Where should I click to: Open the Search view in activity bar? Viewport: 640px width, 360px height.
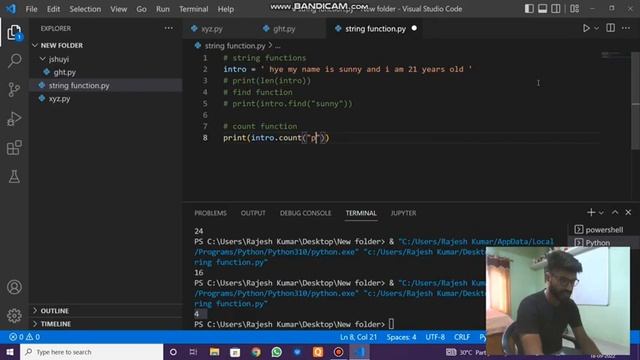click(x=14, y=61)
